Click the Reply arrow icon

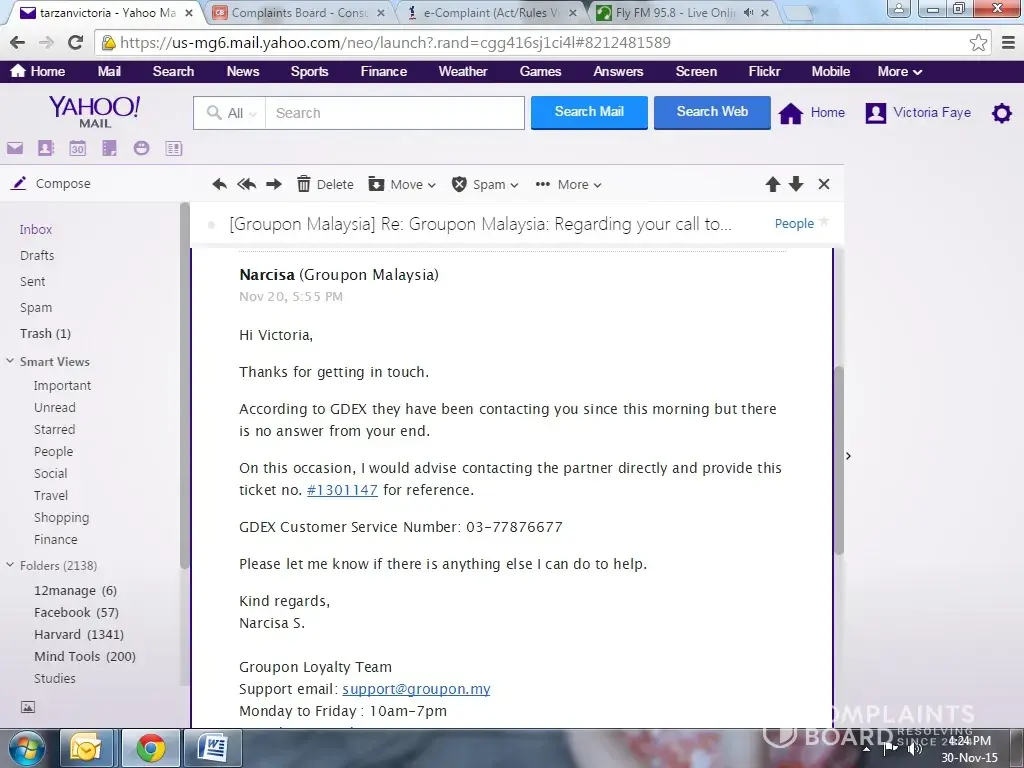220,184
